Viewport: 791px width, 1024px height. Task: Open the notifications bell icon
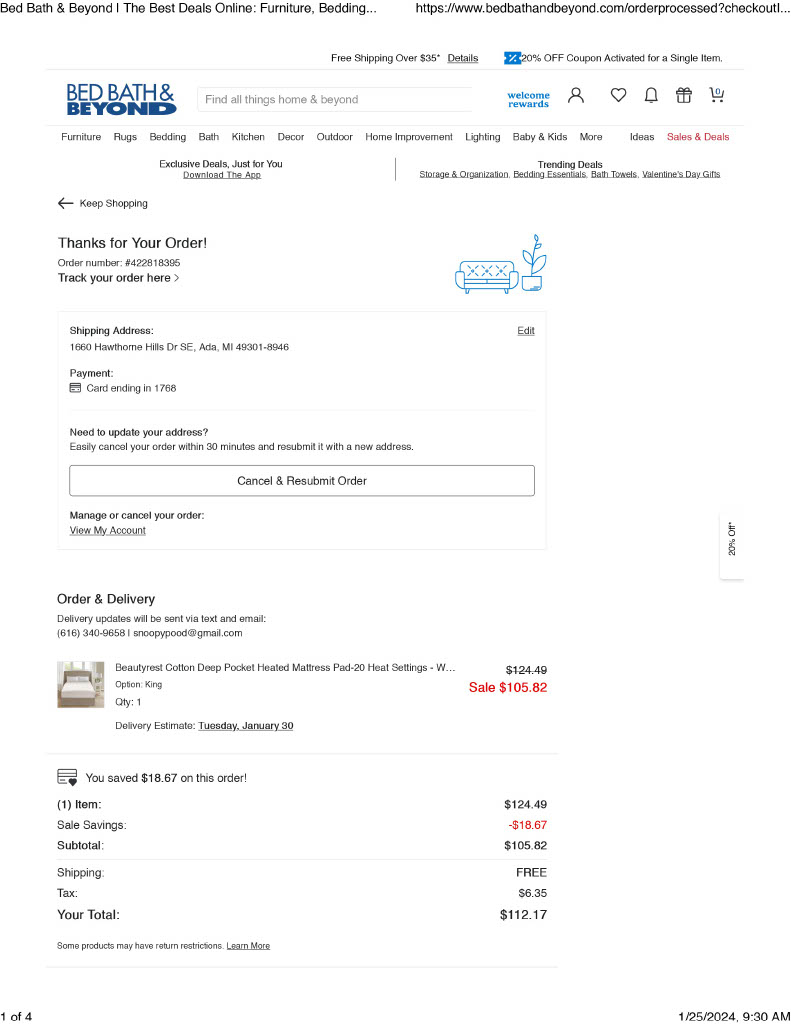point(651,96)
